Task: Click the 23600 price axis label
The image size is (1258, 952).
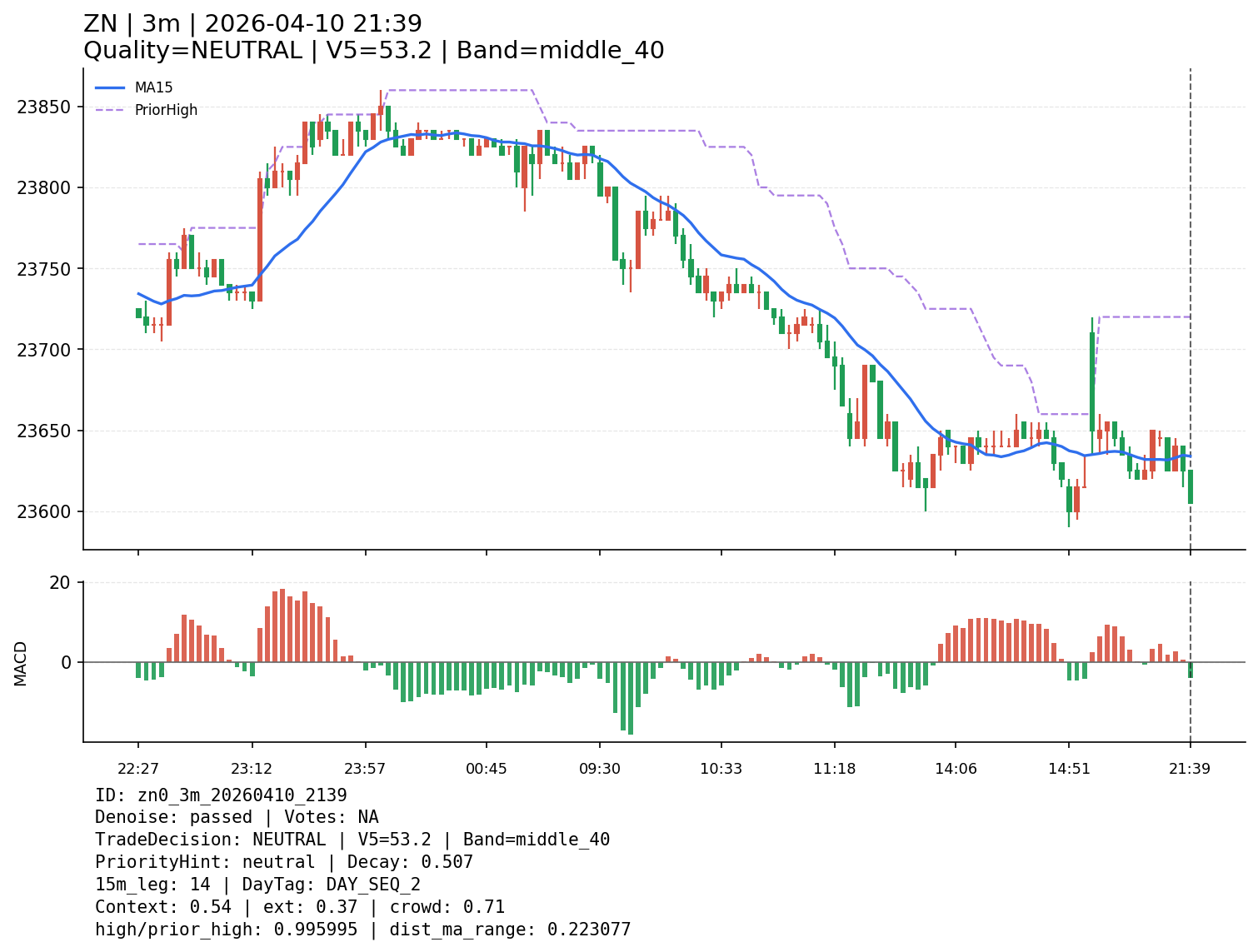Action: coord(44,512)
